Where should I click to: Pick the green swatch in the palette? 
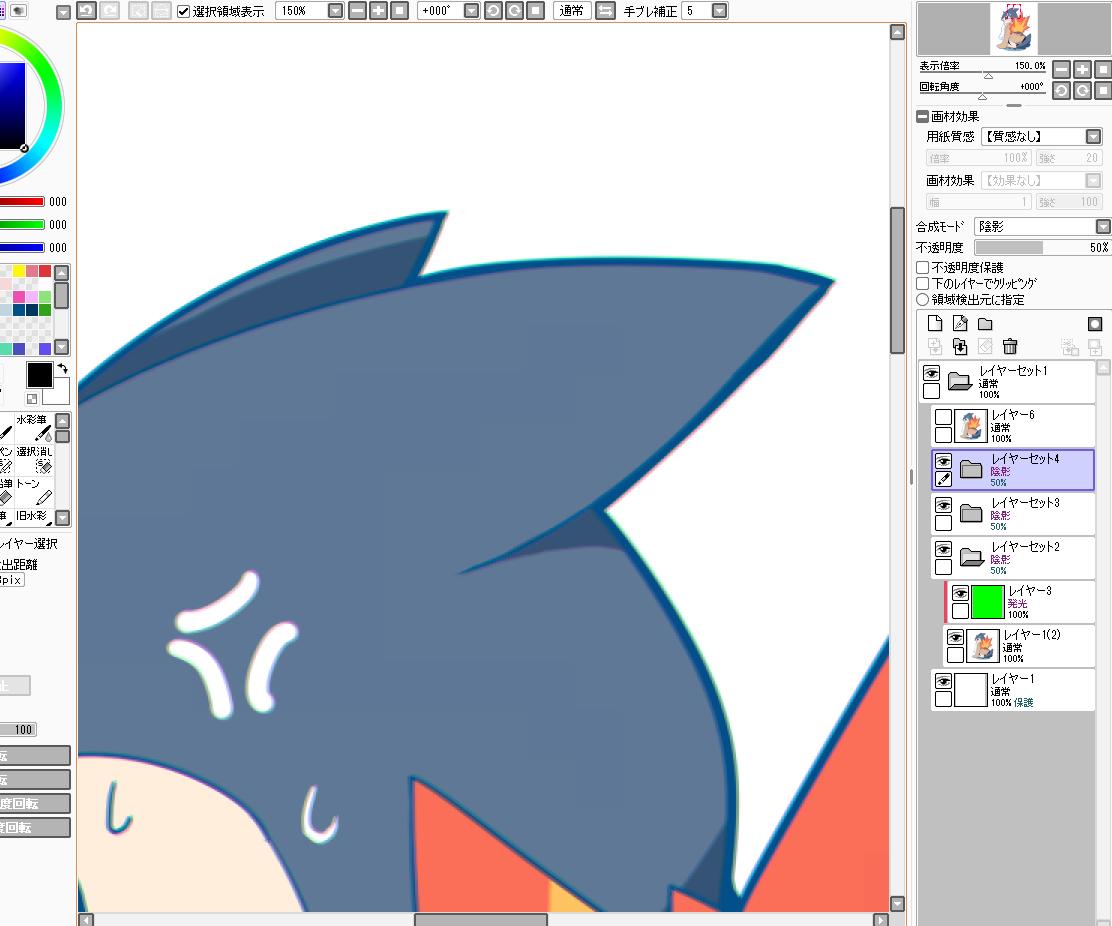[x=45, y=310]
